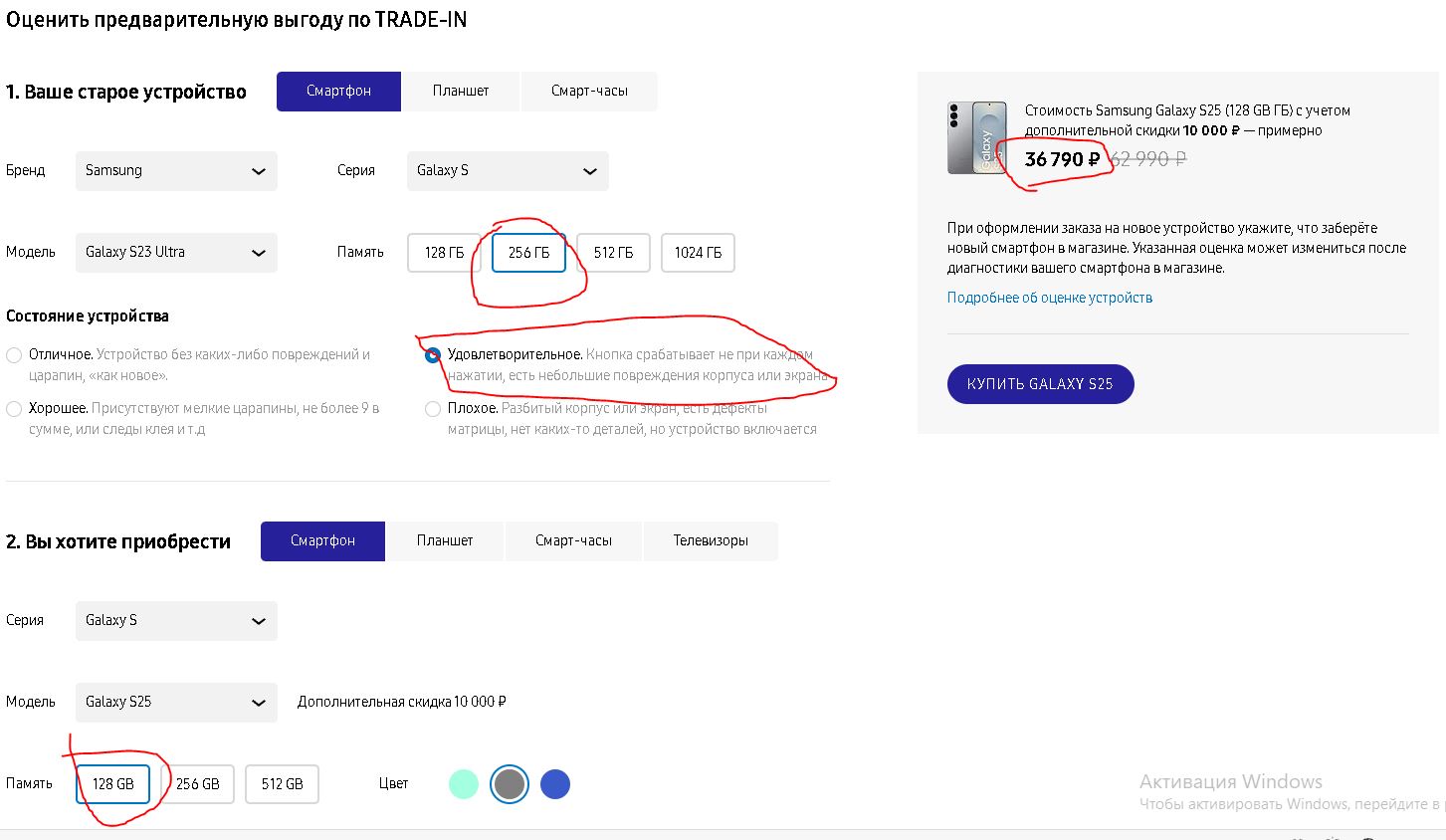Choose Смарт-часы as purchase category
The height and width of the screenshot is (840, 1446).
573,541
